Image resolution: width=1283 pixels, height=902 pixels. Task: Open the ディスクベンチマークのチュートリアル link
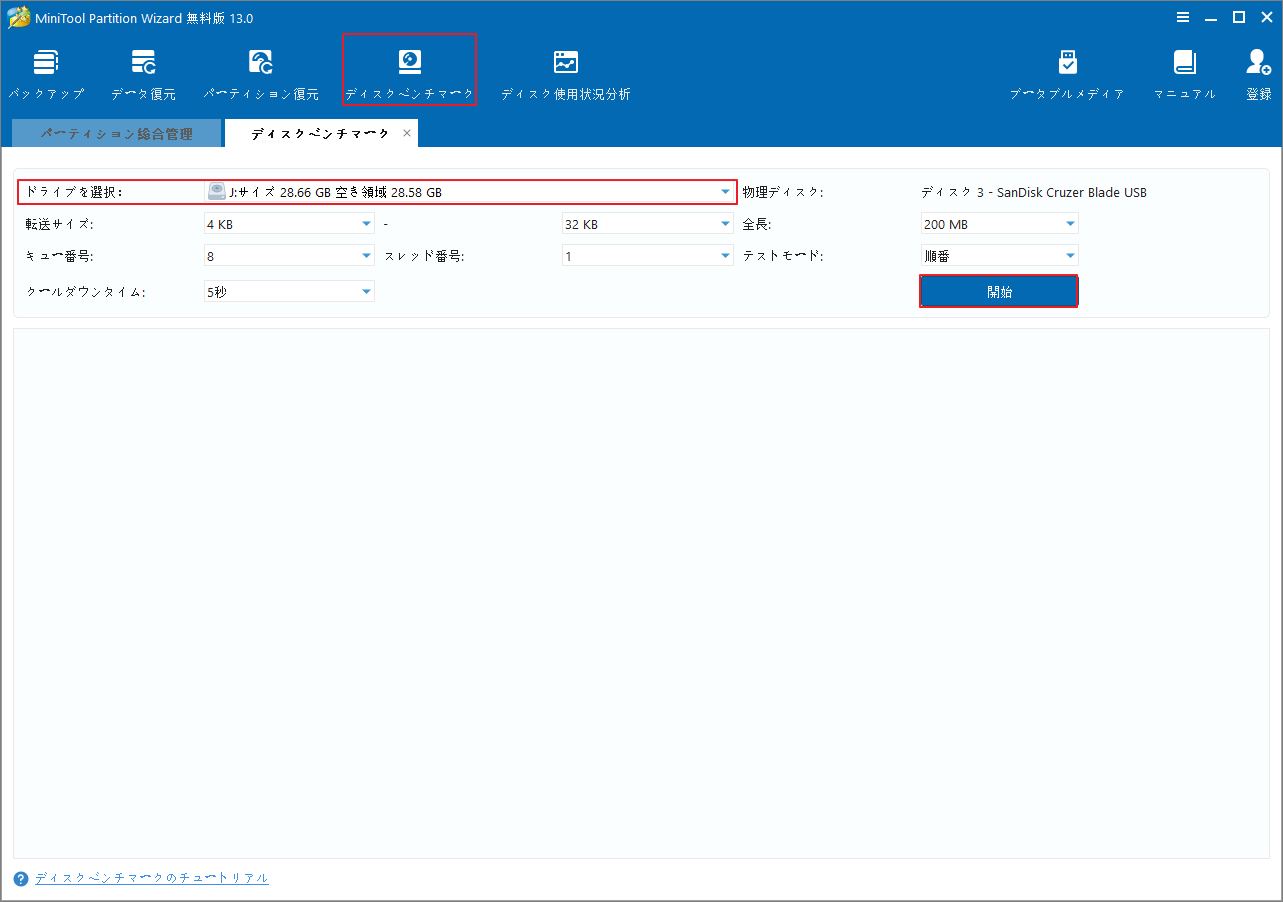click(151, 877)
